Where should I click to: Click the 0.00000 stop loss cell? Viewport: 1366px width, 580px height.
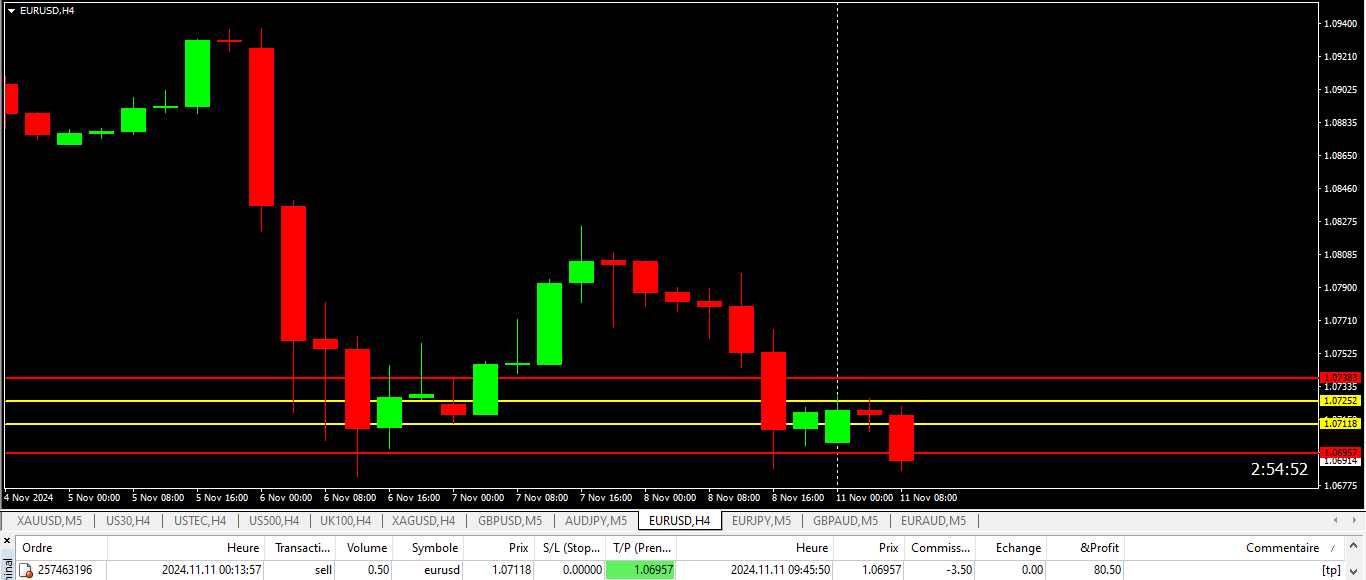point(569,570)
